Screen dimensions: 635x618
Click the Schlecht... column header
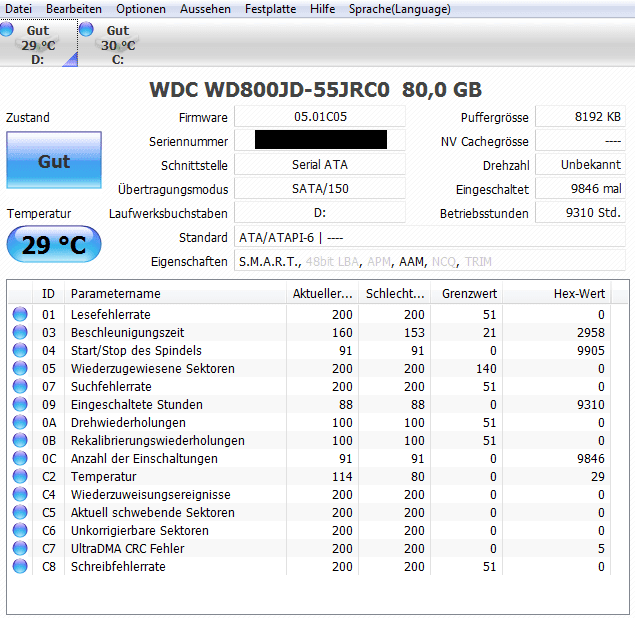point(395,294)
